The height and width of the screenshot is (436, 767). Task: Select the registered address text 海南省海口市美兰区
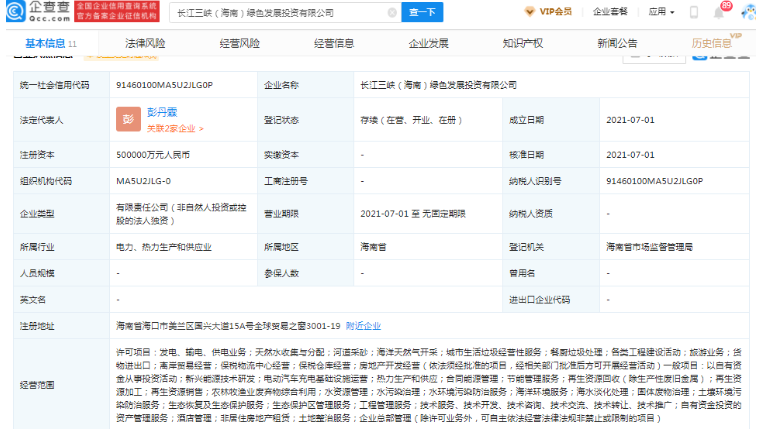click(228, 326)
